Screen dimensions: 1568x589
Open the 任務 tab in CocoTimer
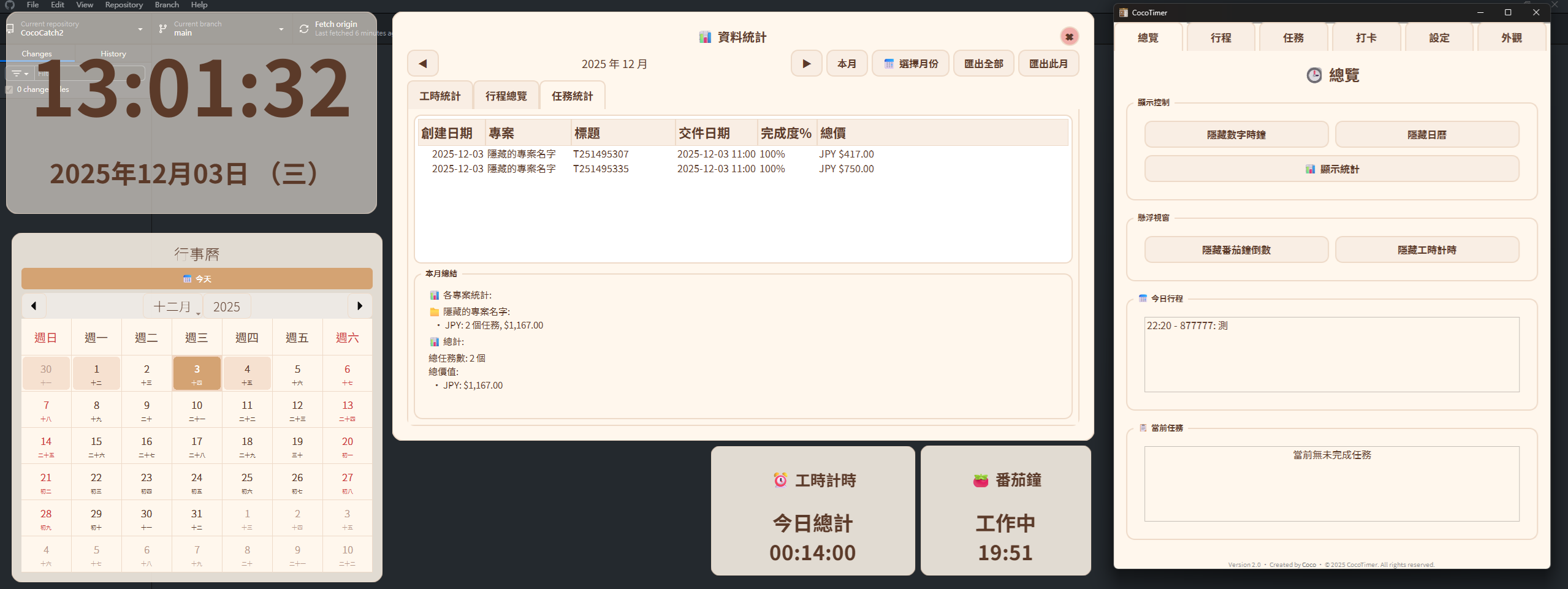coord(1293,38)
